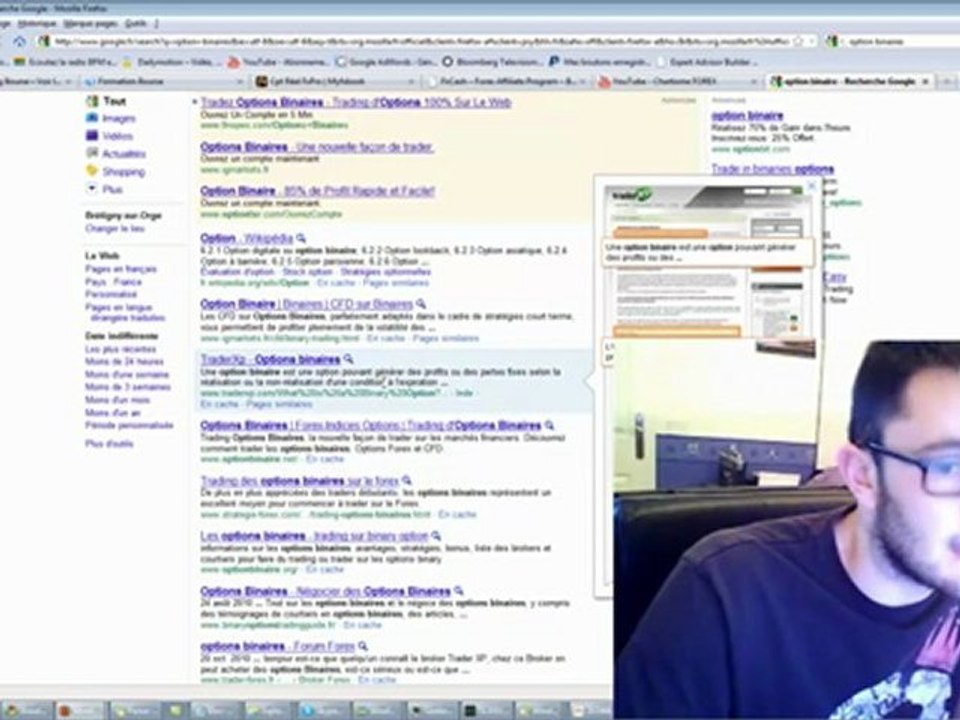Bookmark this page with the star icon
Screen dimensions: 960x720
(798, 41)
